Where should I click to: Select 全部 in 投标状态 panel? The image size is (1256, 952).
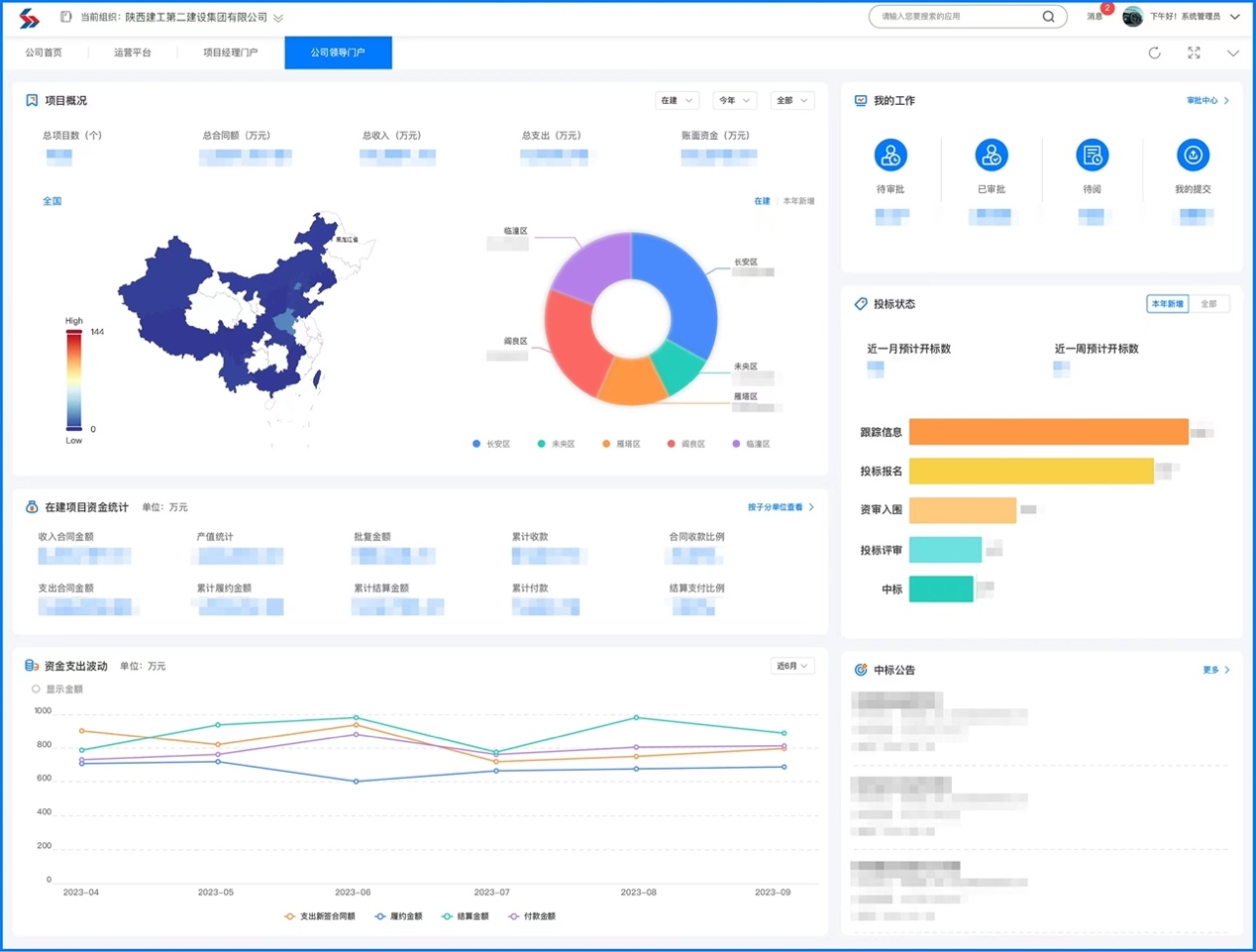(x=1208, y=304)
